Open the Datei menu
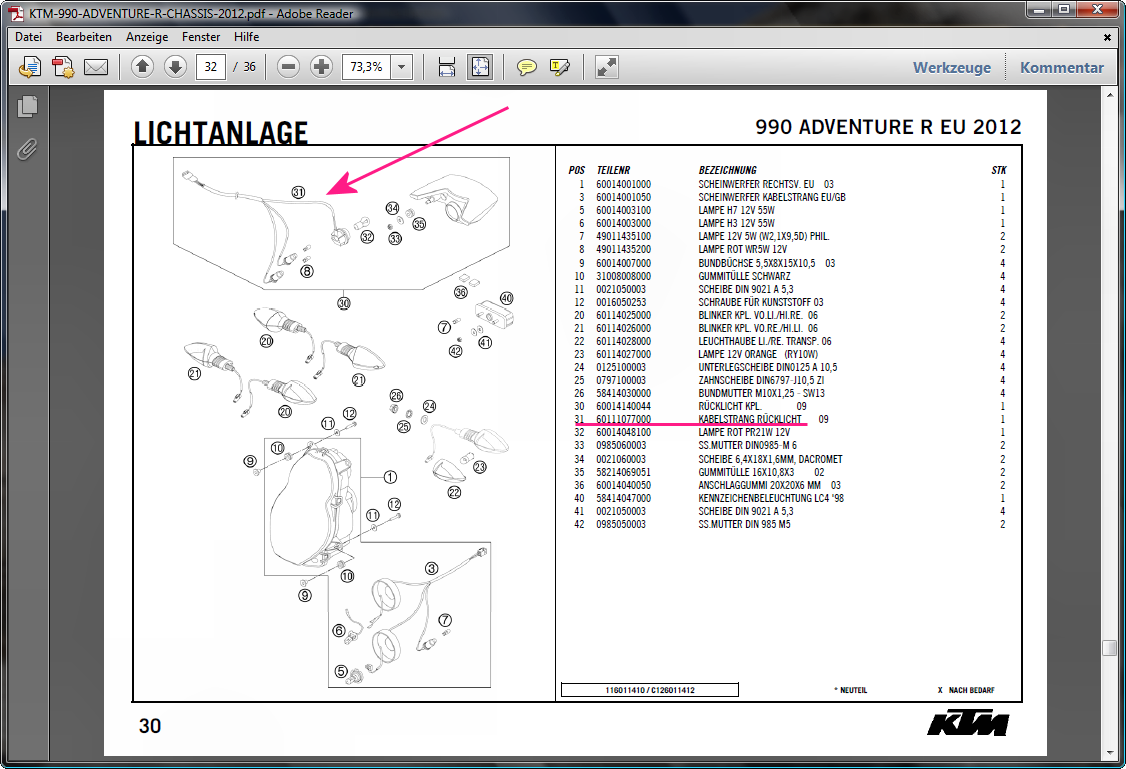 click(28, 37)
